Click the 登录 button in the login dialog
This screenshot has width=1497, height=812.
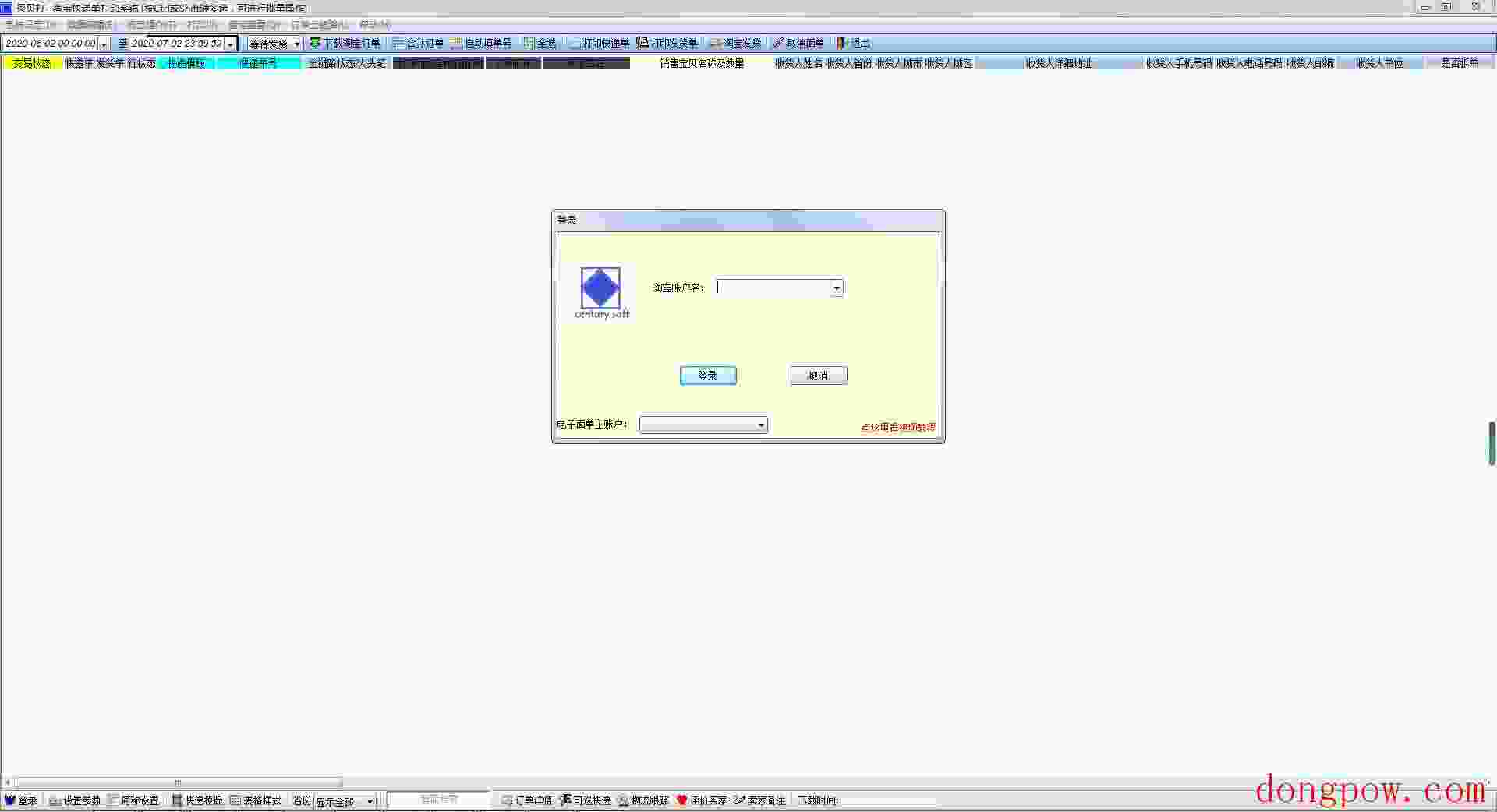pos(708,376)
